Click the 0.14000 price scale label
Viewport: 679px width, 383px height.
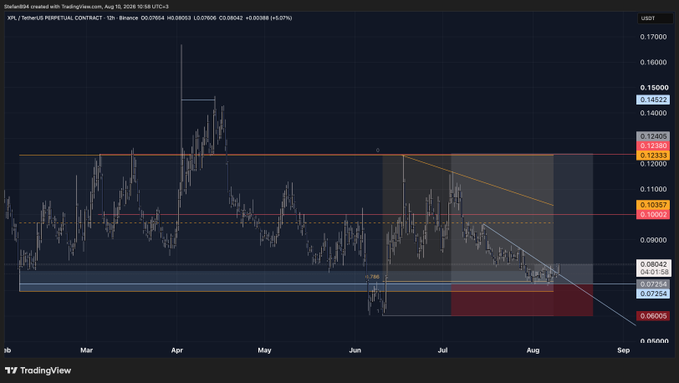click(653, 113)
